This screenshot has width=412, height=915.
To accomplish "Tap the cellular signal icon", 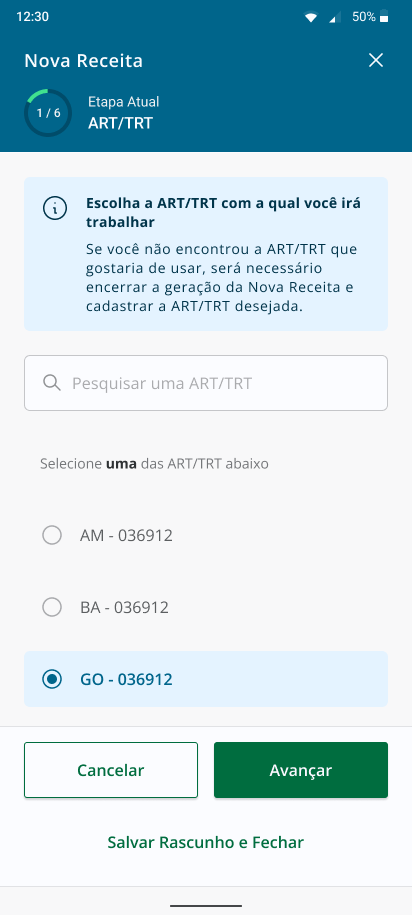I will [334, 18].
